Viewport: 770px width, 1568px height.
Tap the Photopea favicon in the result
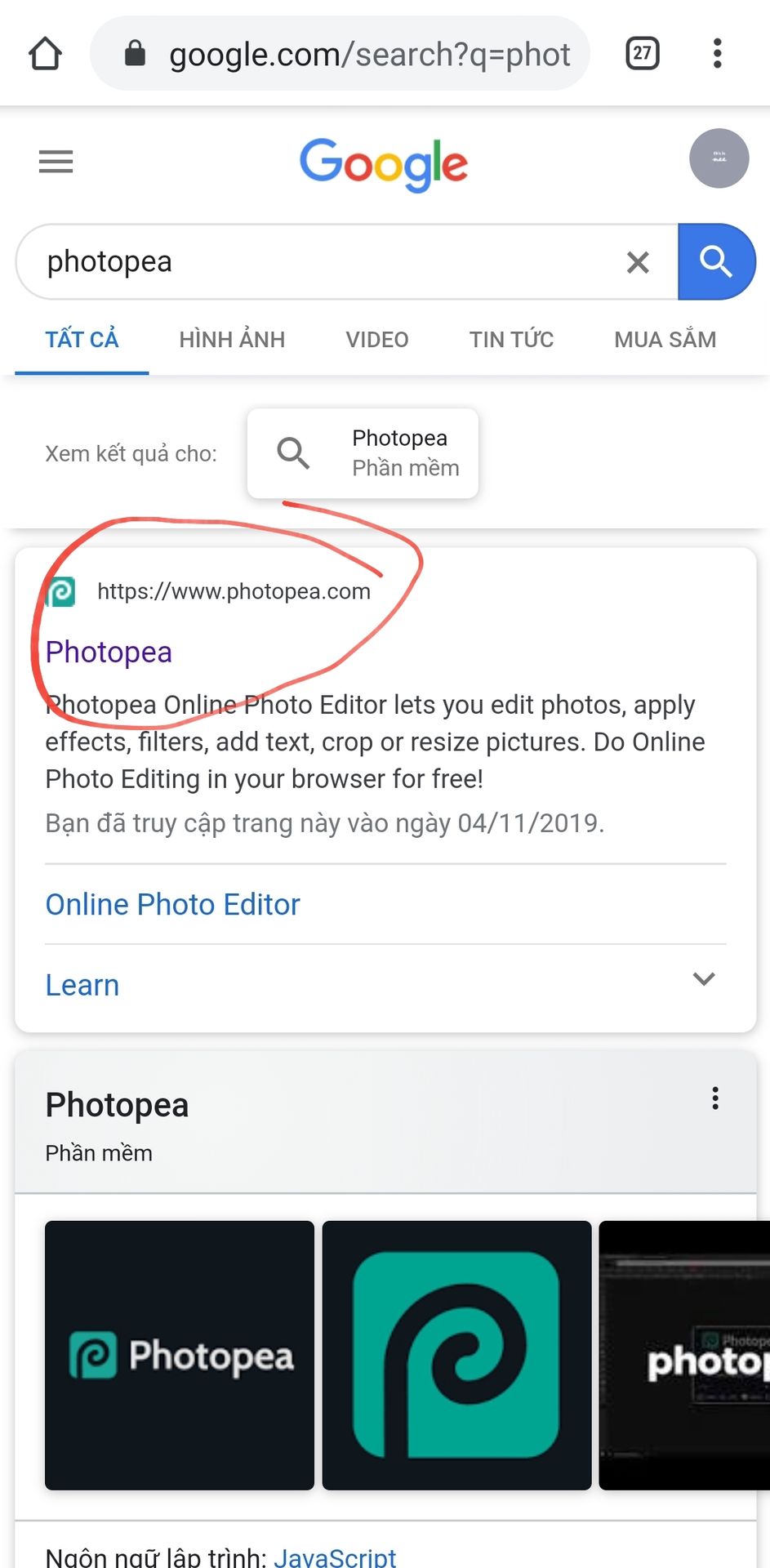[x=60, y=591]
